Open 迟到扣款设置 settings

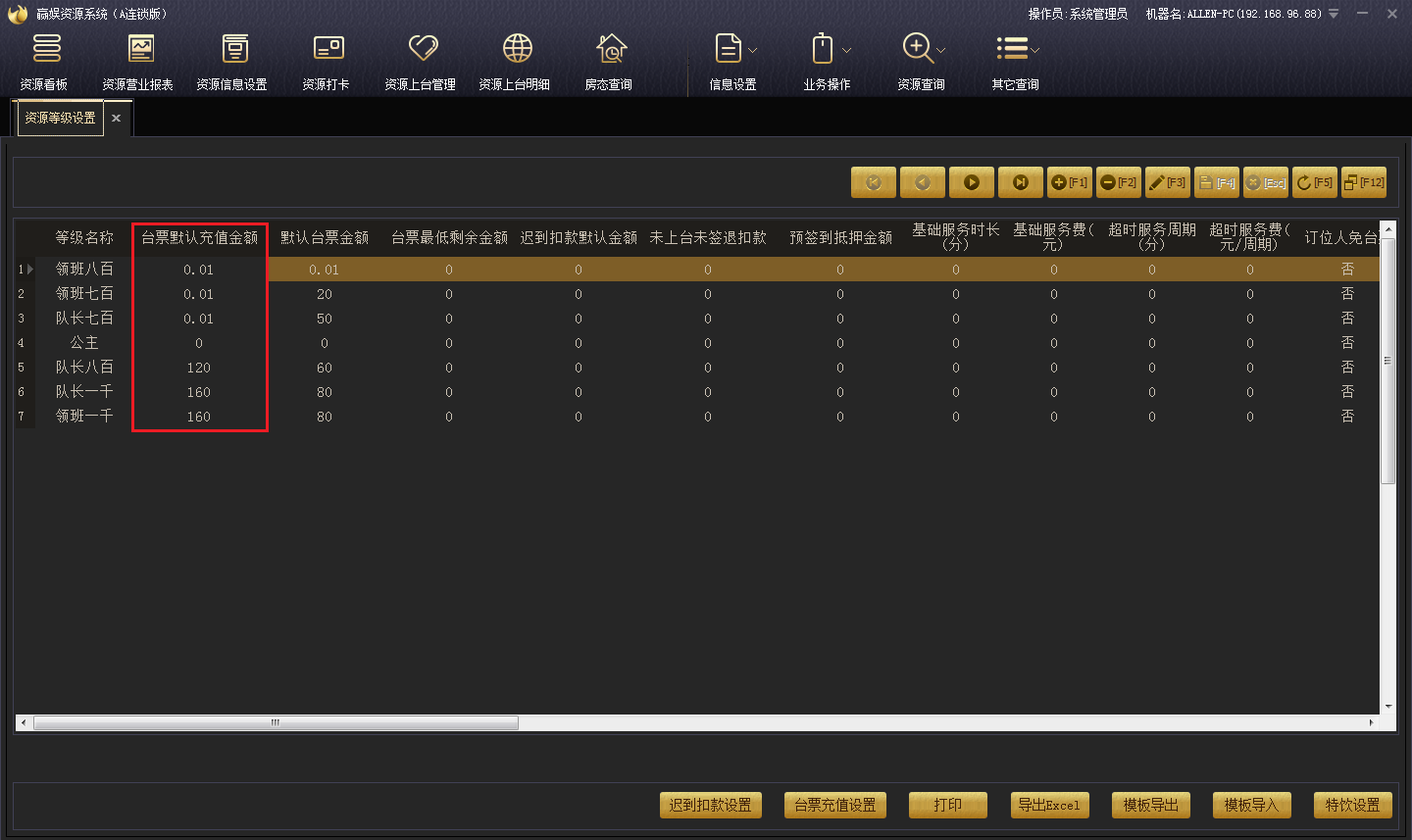click(x=711, y=805)
